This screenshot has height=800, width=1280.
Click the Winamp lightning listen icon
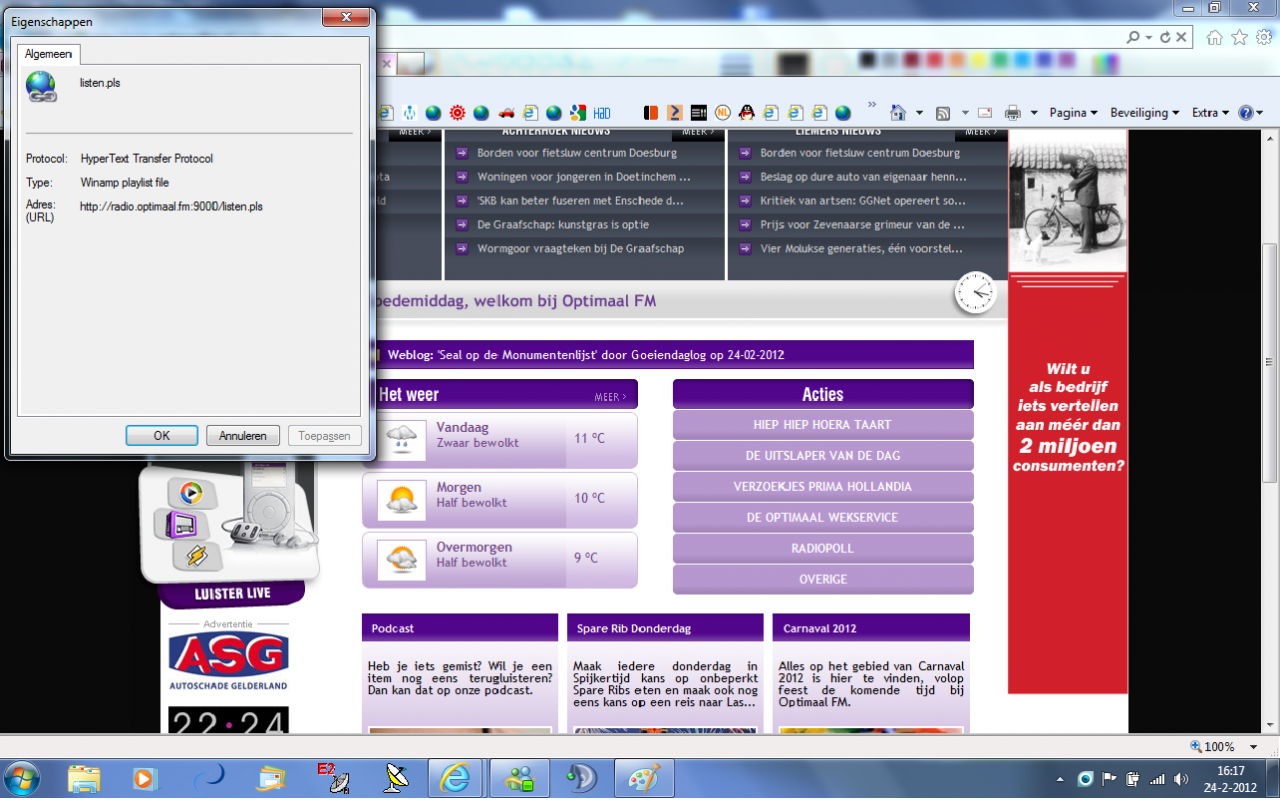coord(197,556)
